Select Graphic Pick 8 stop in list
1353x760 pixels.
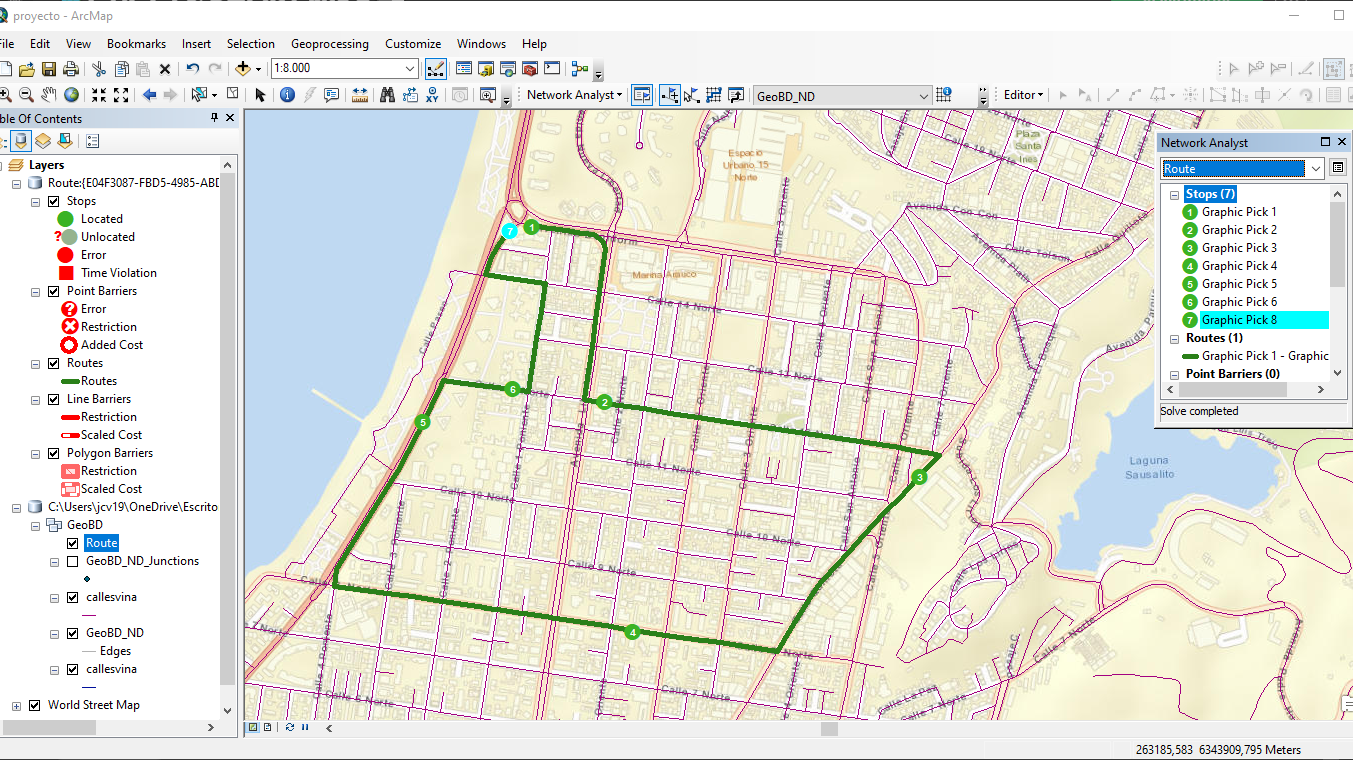[x=1264, y=320]
